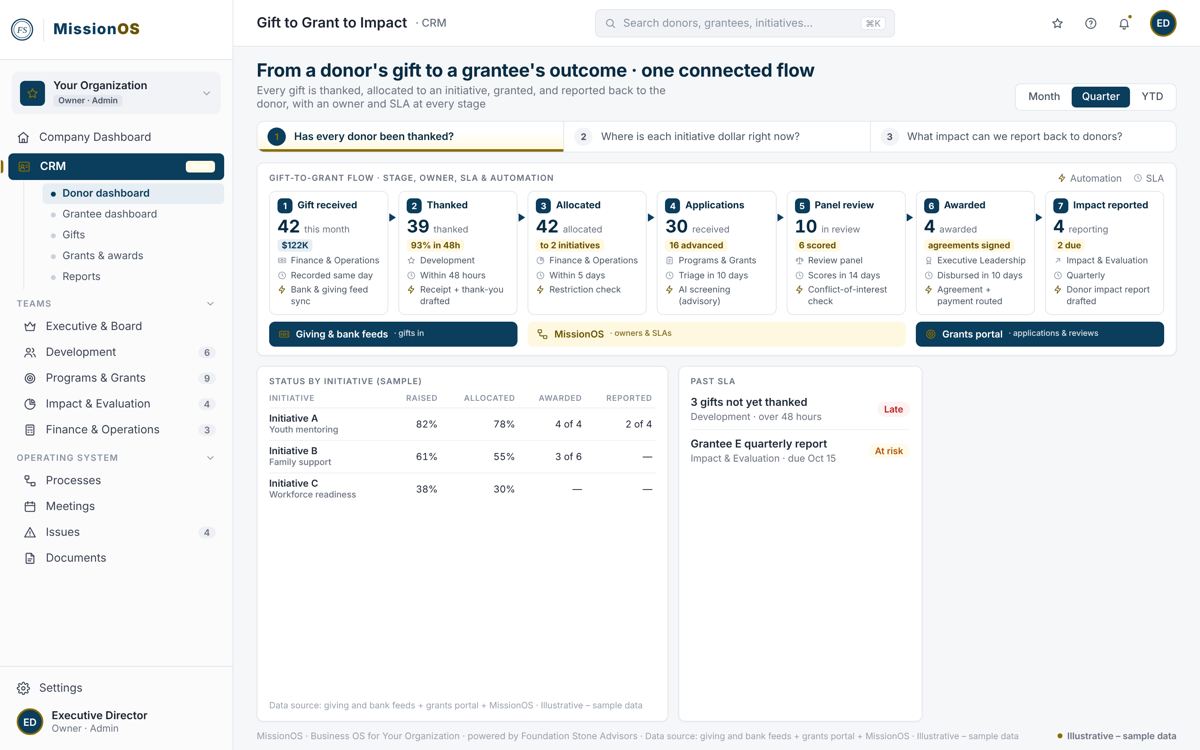Click the Issues warning triangle icon

coord(30,532)
